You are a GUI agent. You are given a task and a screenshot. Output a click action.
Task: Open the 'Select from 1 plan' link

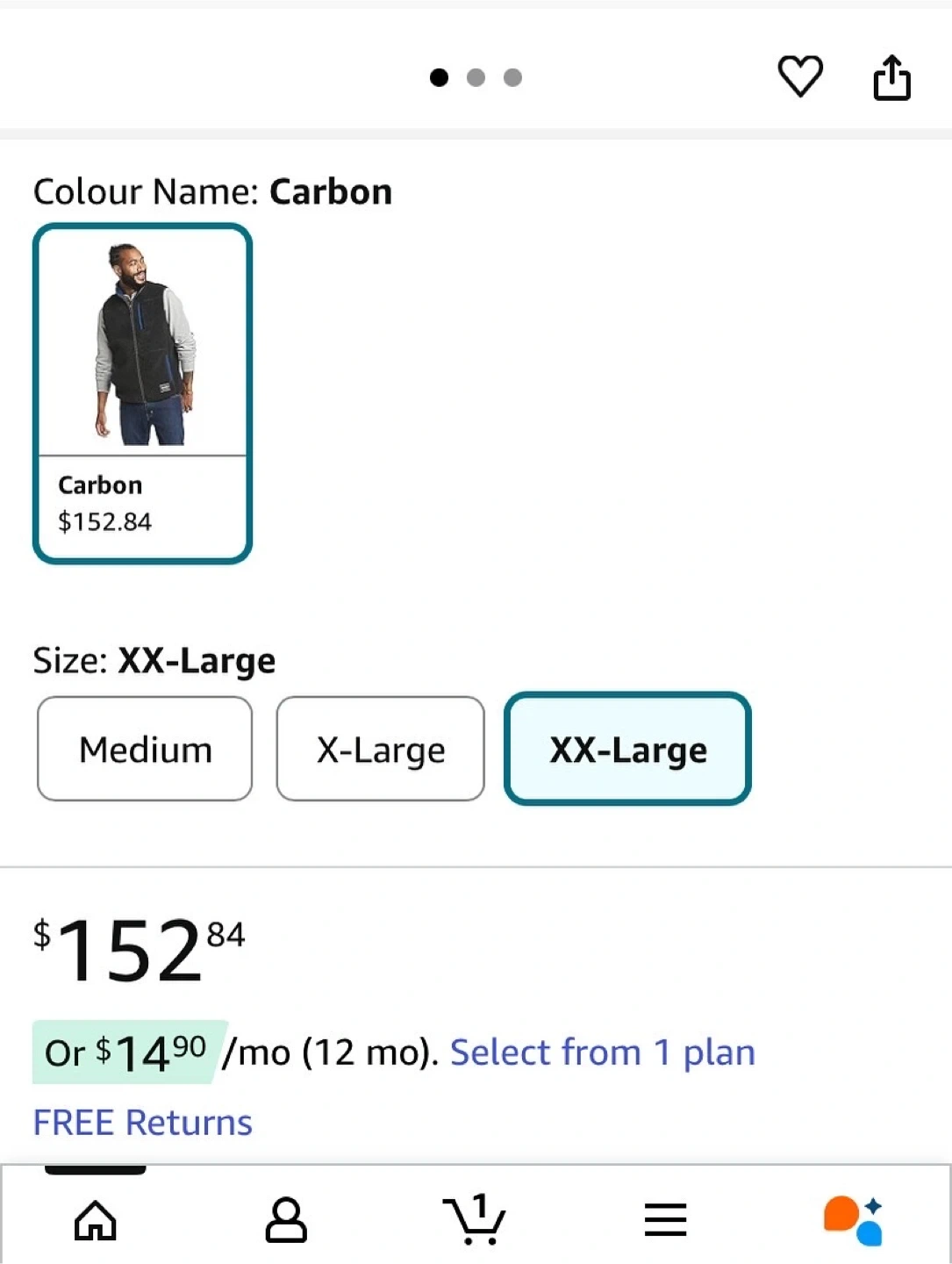[x=602, y=1052]
